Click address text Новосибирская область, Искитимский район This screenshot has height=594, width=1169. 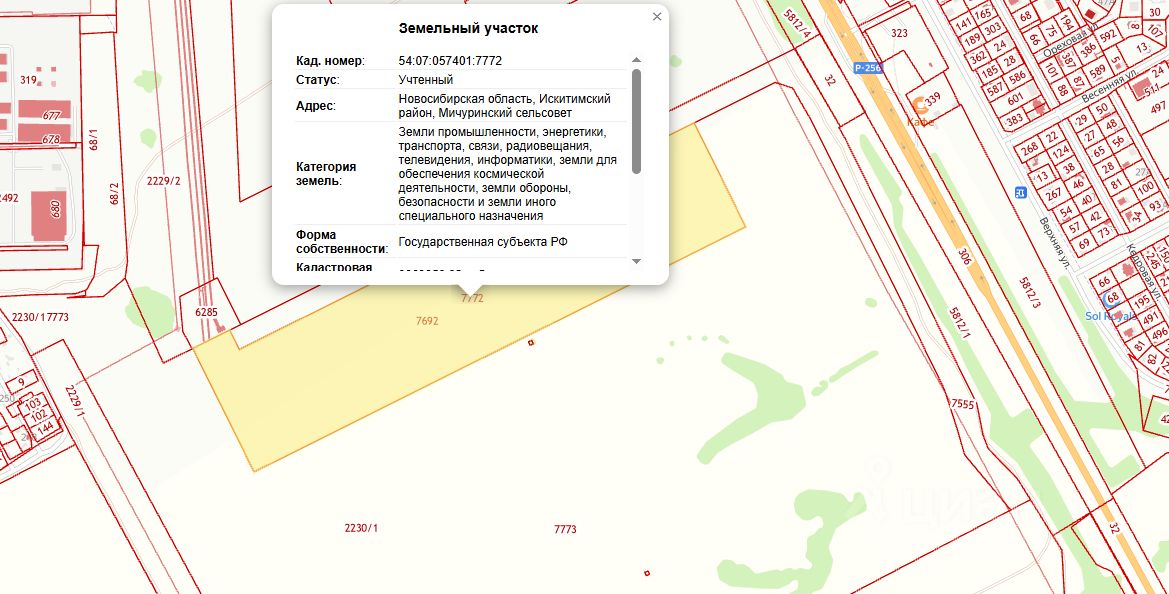[x=505, y=106]
